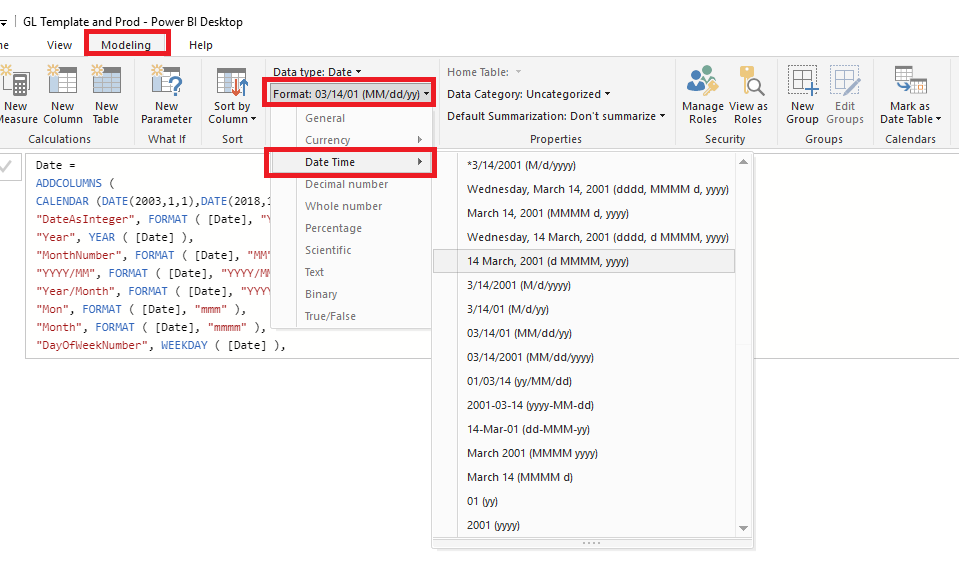The width and height of the screenshot is (959, 579).
Task: Open the Format dropdown in ribbon
Action: pos(352,94)
